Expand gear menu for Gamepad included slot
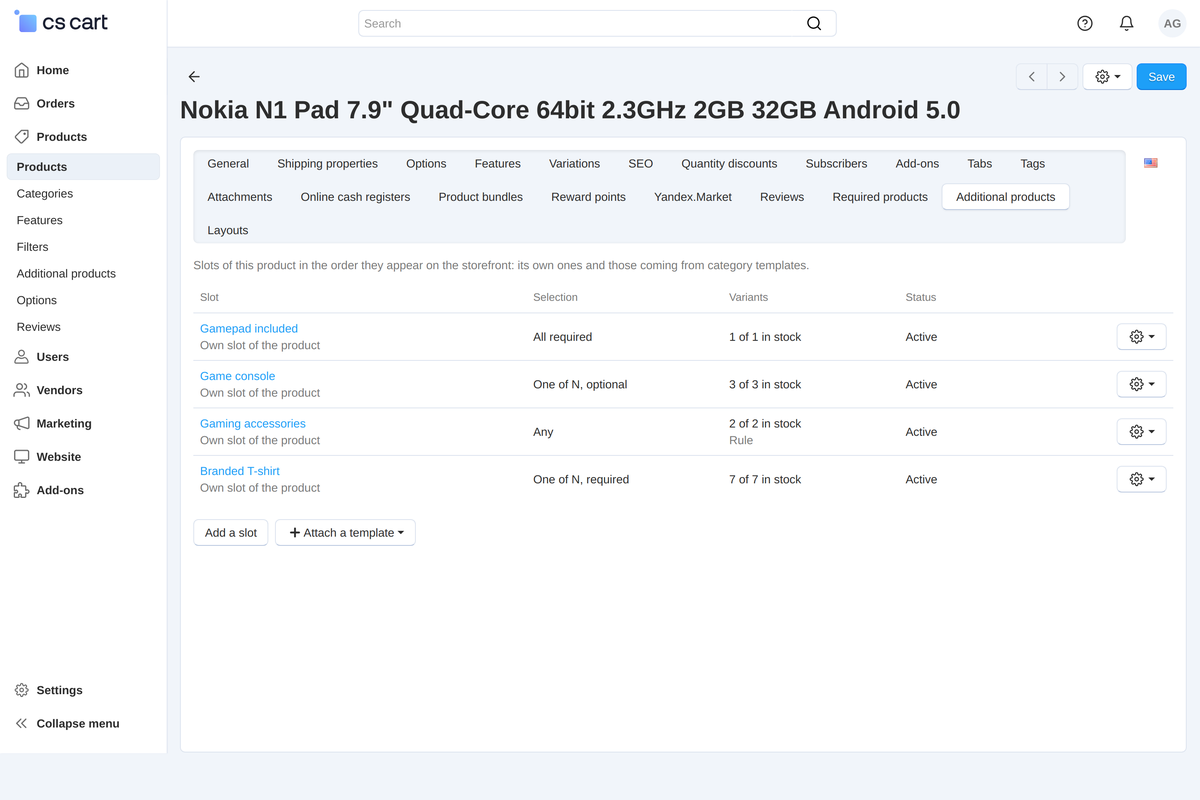 (x=1141, y=337)
